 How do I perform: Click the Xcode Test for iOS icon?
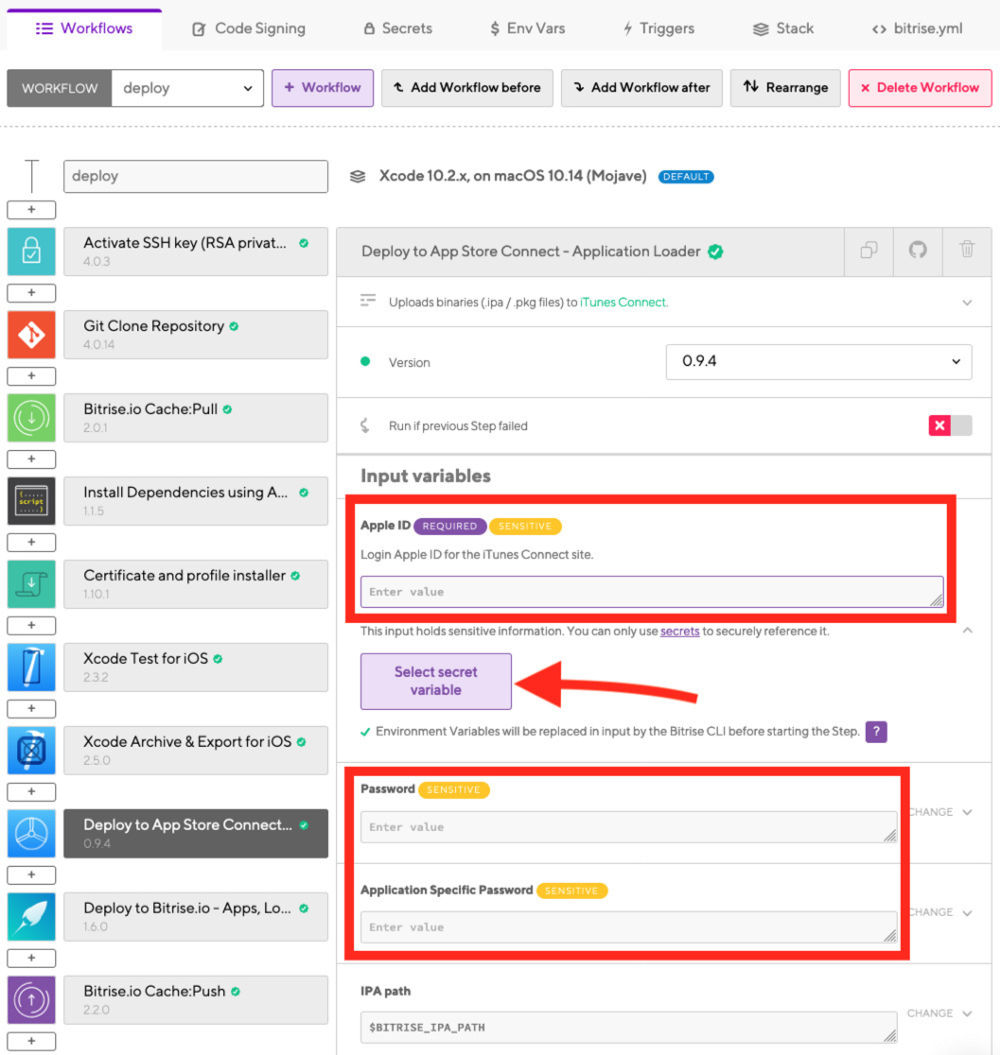click(x=31, y=667)
